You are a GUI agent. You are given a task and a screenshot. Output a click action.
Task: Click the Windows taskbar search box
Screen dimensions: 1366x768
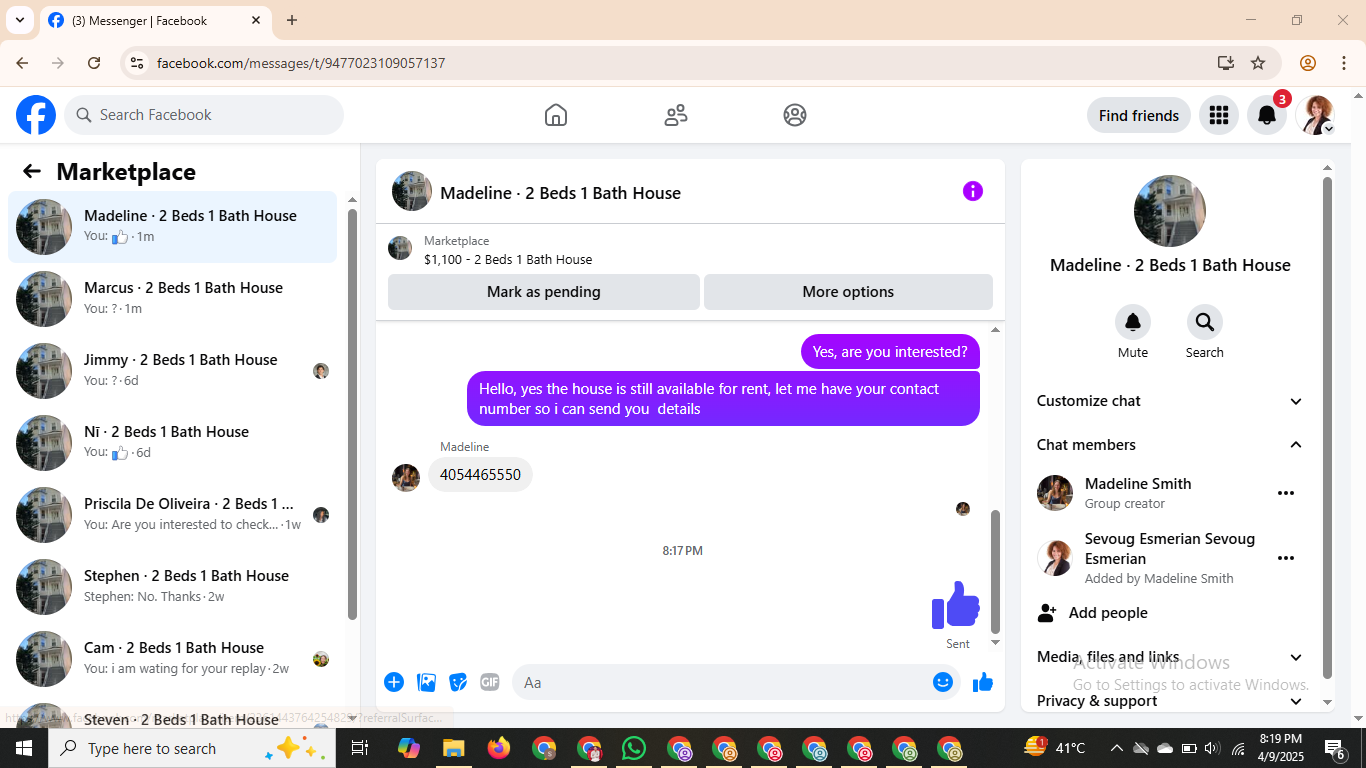(x=192, y=748)
